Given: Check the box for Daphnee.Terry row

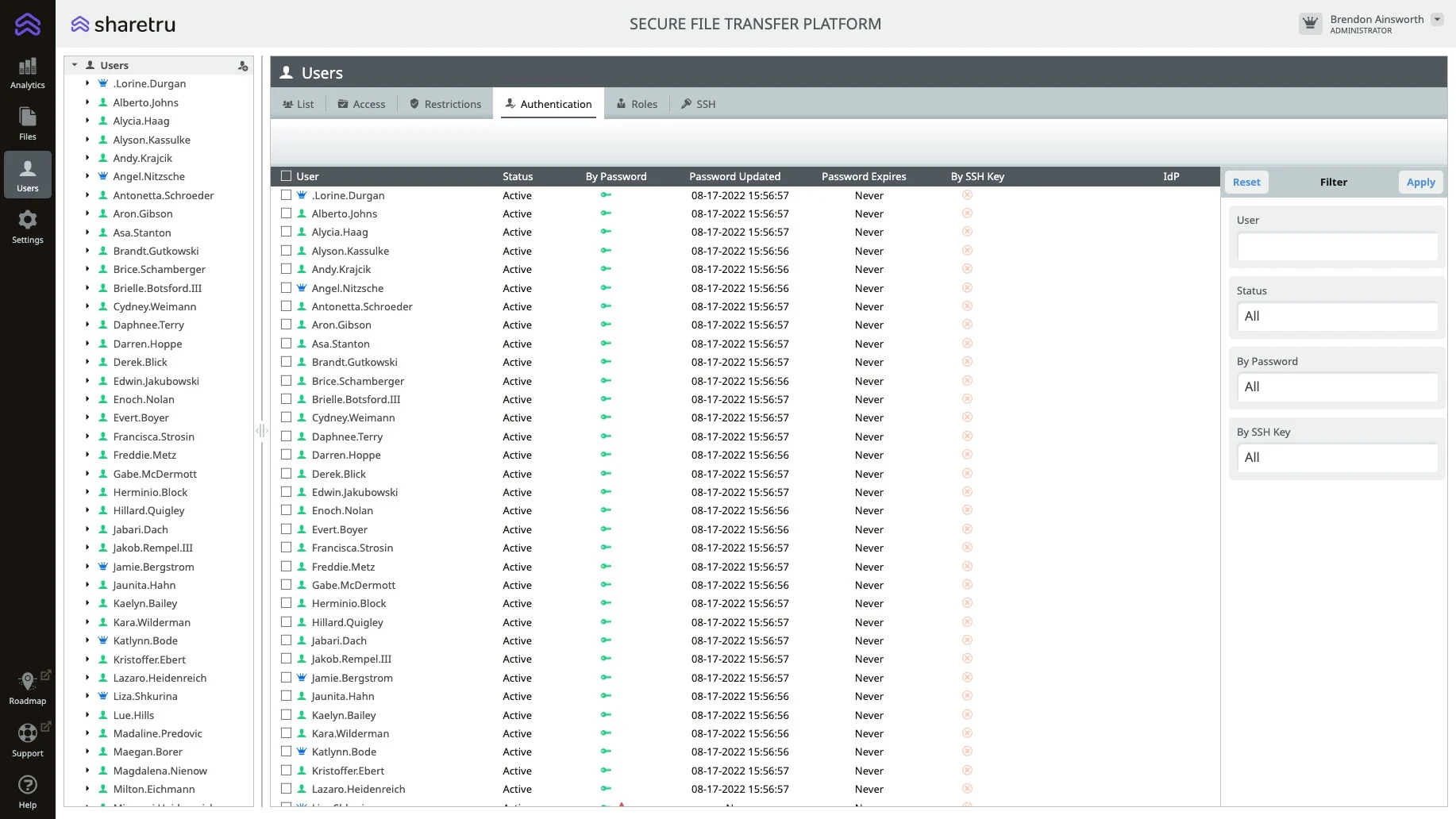Looking at the screenshot, I should 286,436.
